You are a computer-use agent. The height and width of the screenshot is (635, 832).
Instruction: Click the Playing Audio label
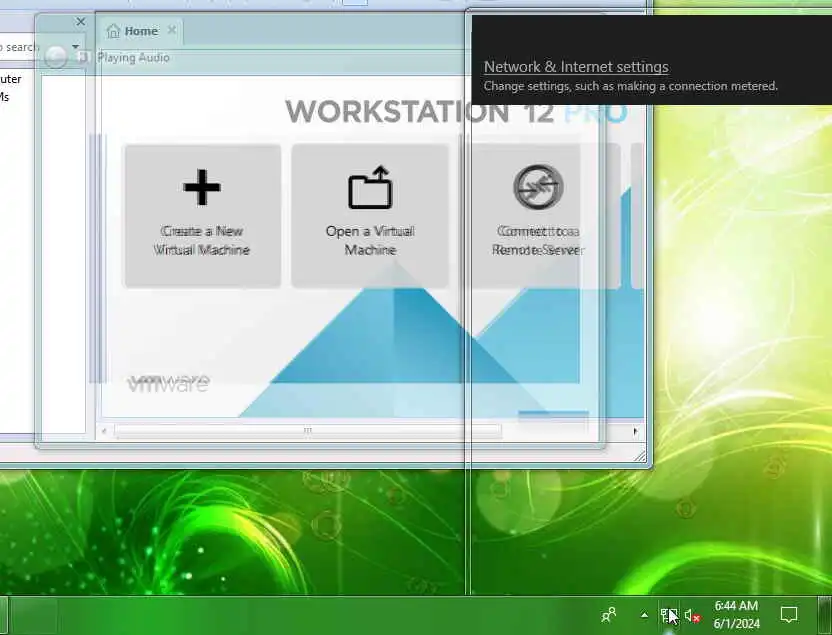[x=134, y=58]
